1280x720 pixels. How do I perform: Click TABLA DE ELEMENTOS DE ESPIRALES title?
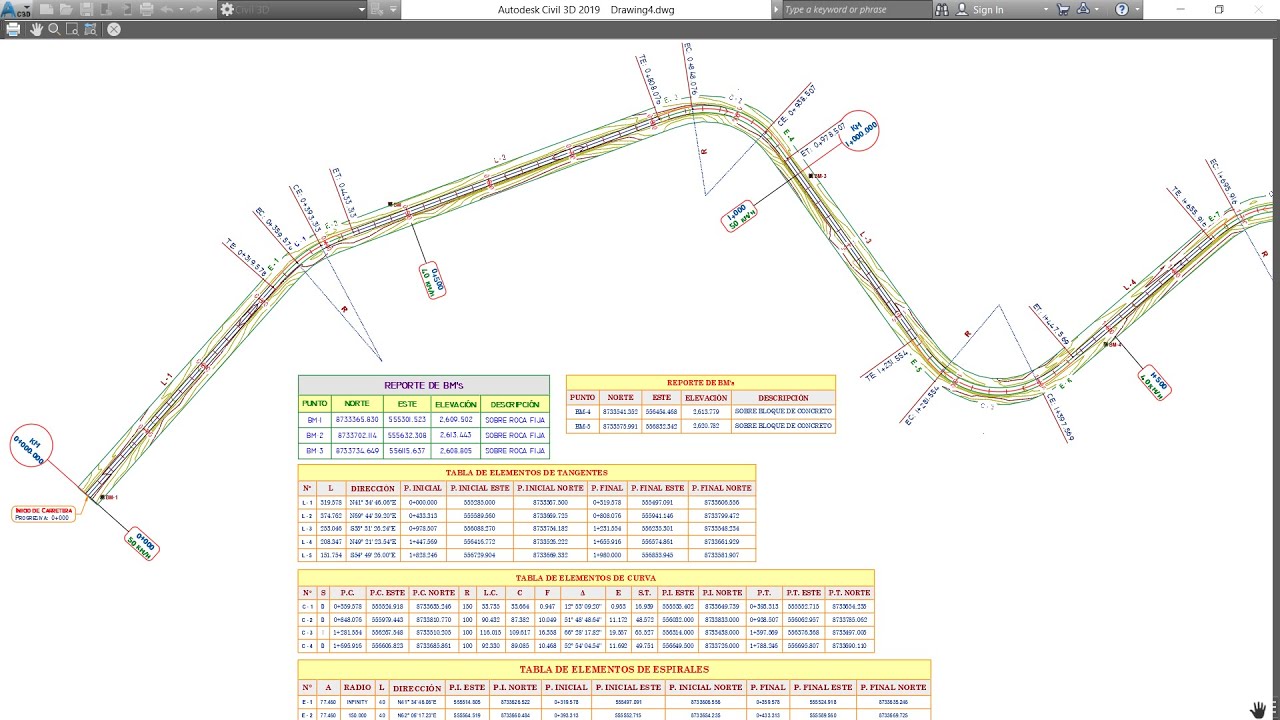(614, 669)
